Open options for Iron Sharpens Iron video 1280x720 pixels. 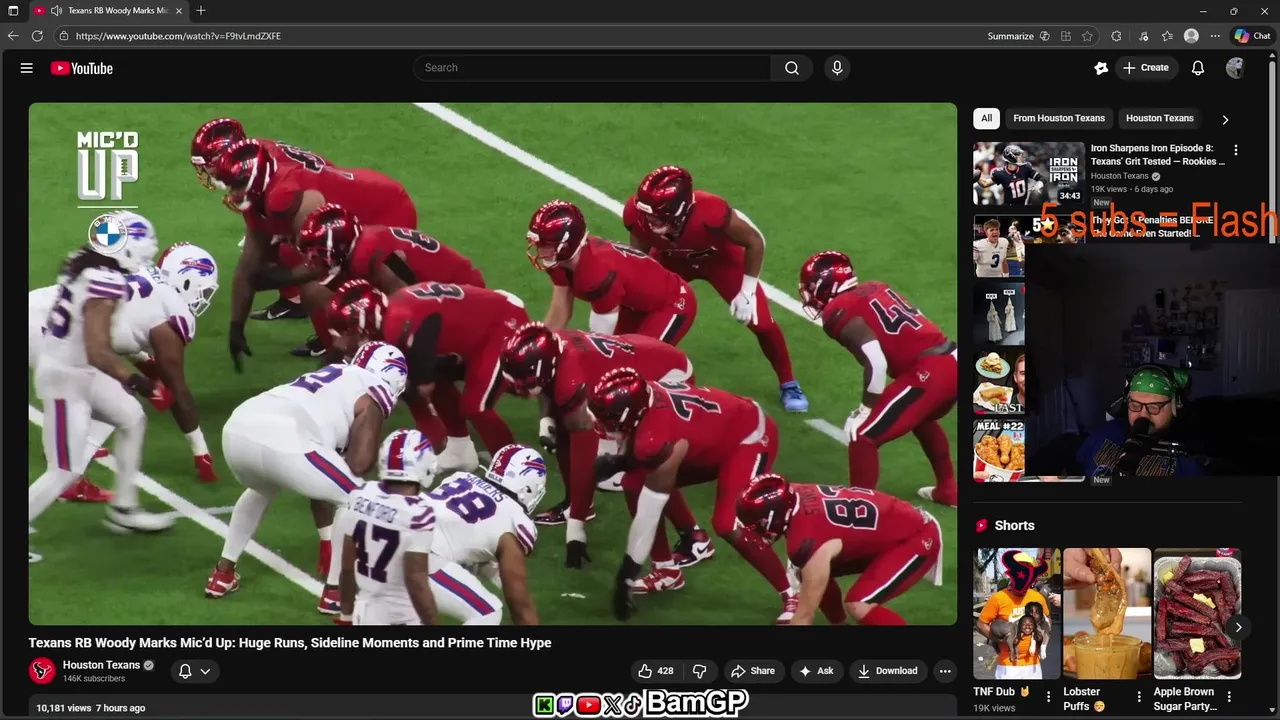coord(1236,150)
